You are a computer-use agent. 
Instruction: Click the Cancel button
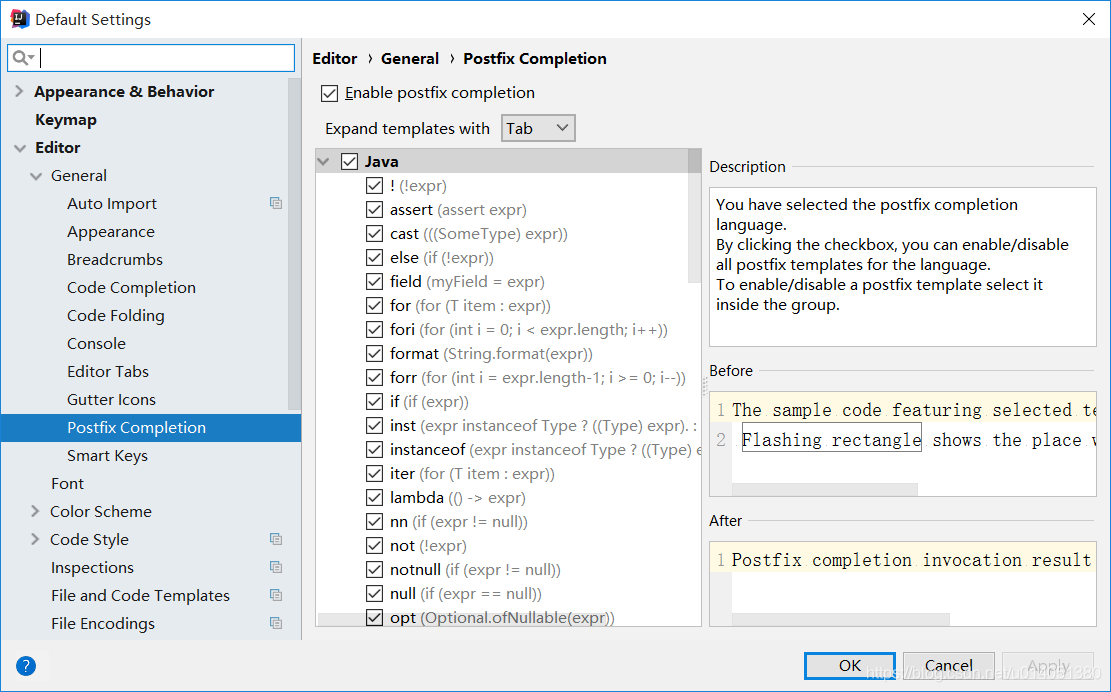click(948, 666)
